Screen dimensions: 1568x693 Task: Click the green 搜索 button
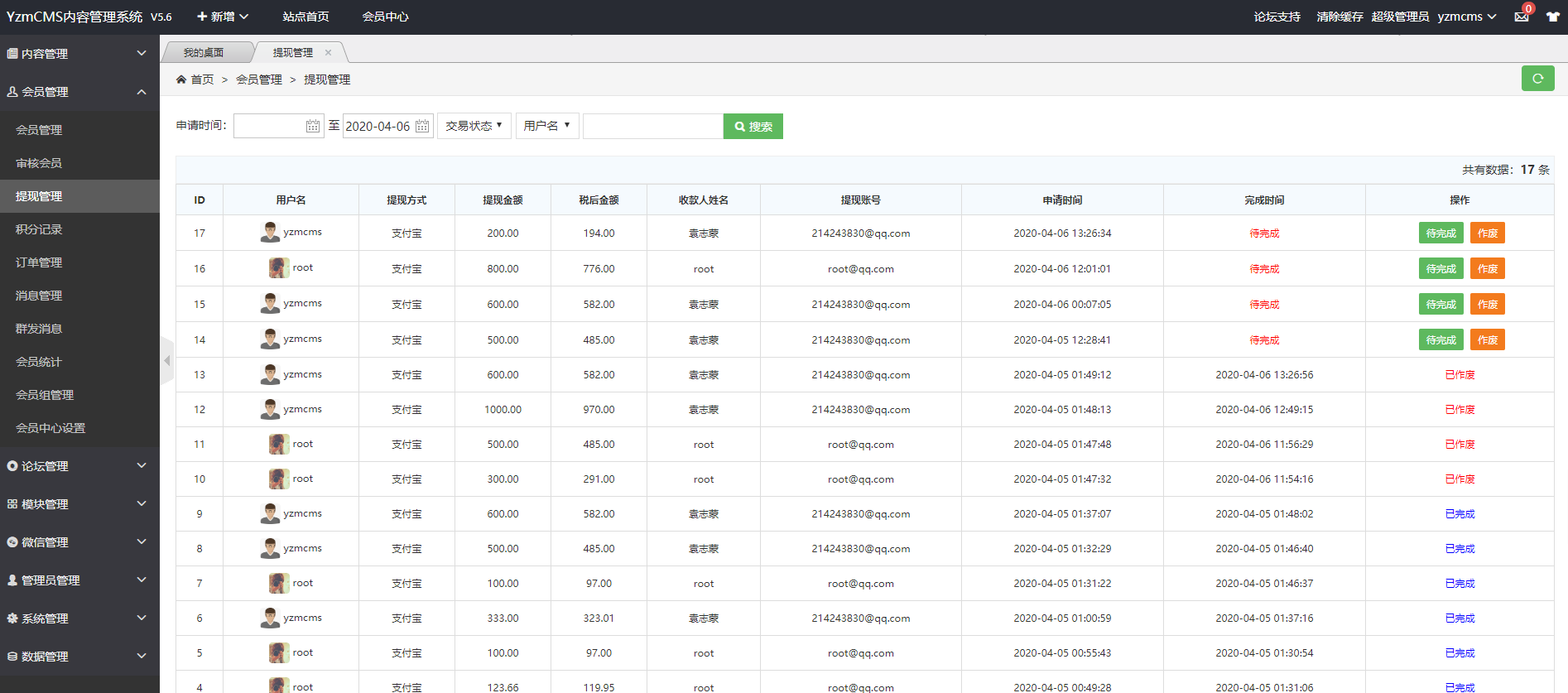753,127
